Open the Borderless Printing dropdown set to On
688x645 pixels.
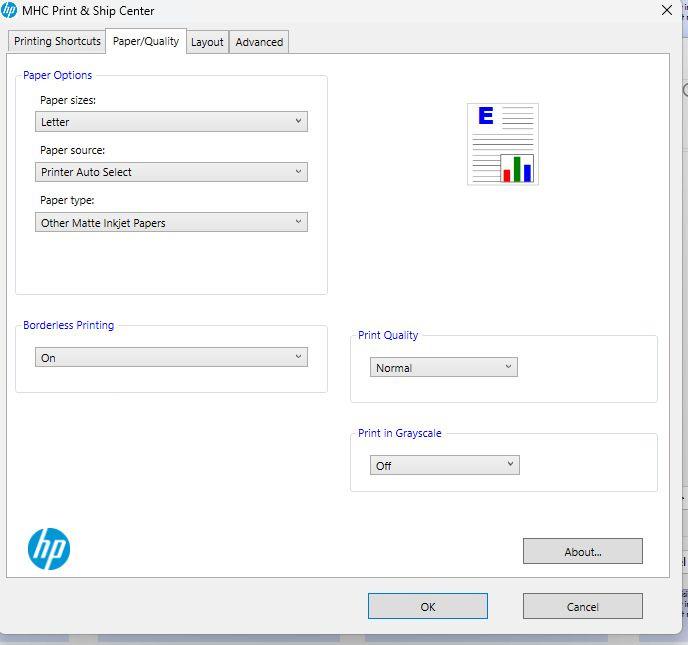171,358
